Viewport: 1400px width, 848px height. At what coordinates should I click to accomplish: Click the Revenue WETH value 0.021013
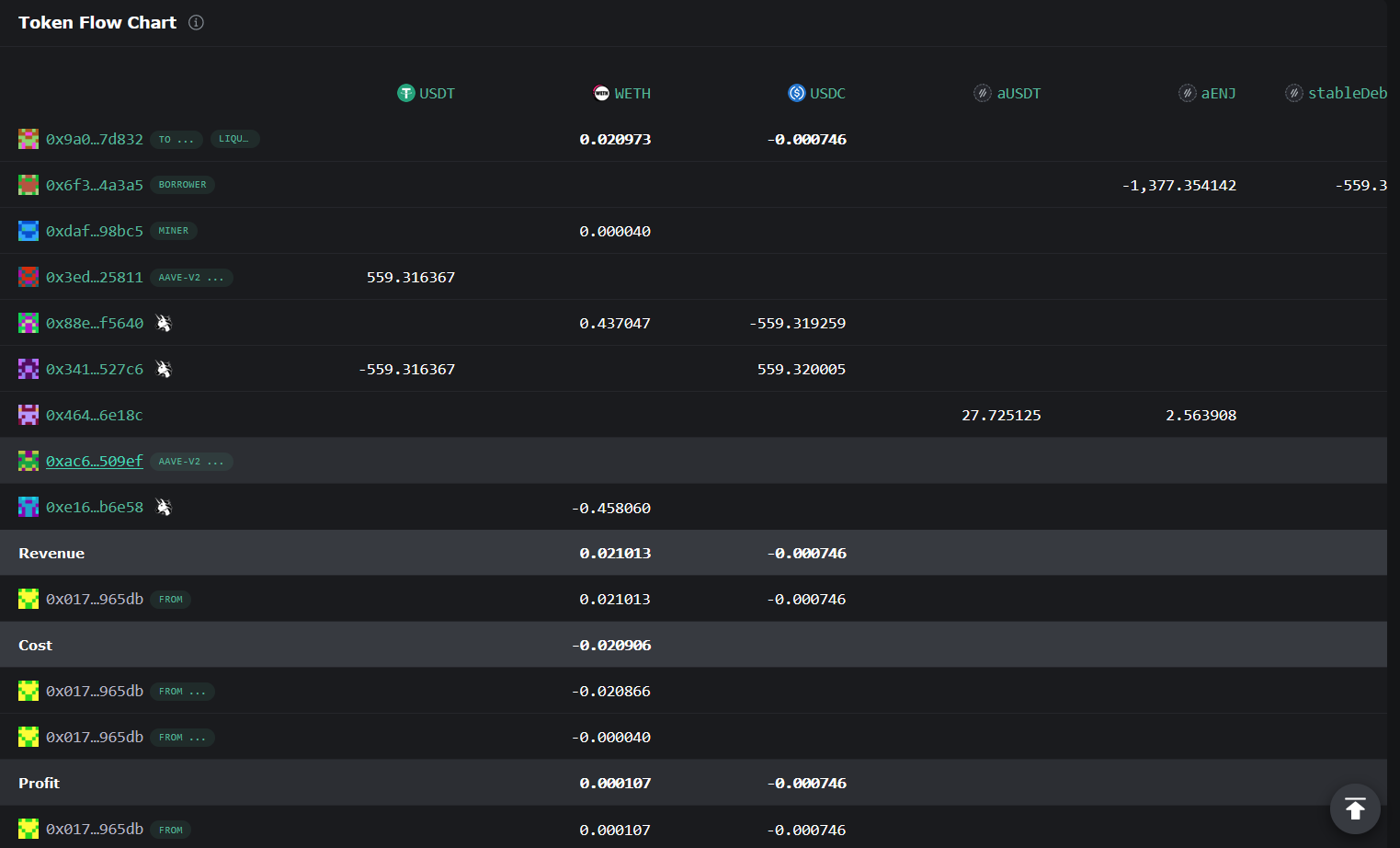(616, 553)
